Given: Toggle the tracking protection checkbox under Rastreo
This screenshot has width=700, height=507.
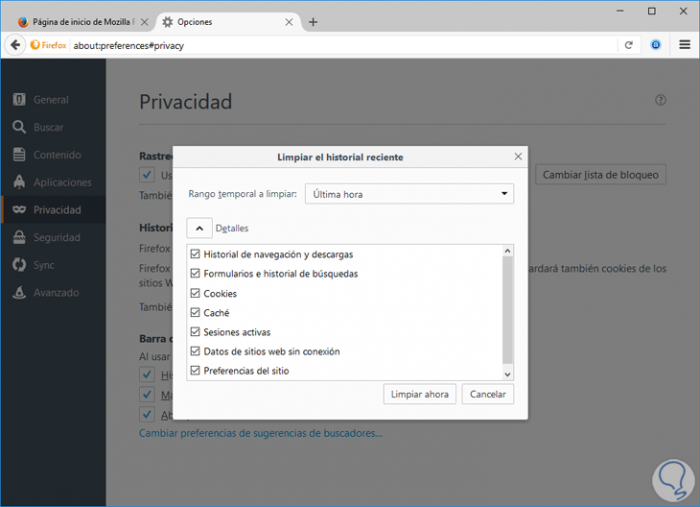Looking at the screenshot, I should click(x=147, y=175).
